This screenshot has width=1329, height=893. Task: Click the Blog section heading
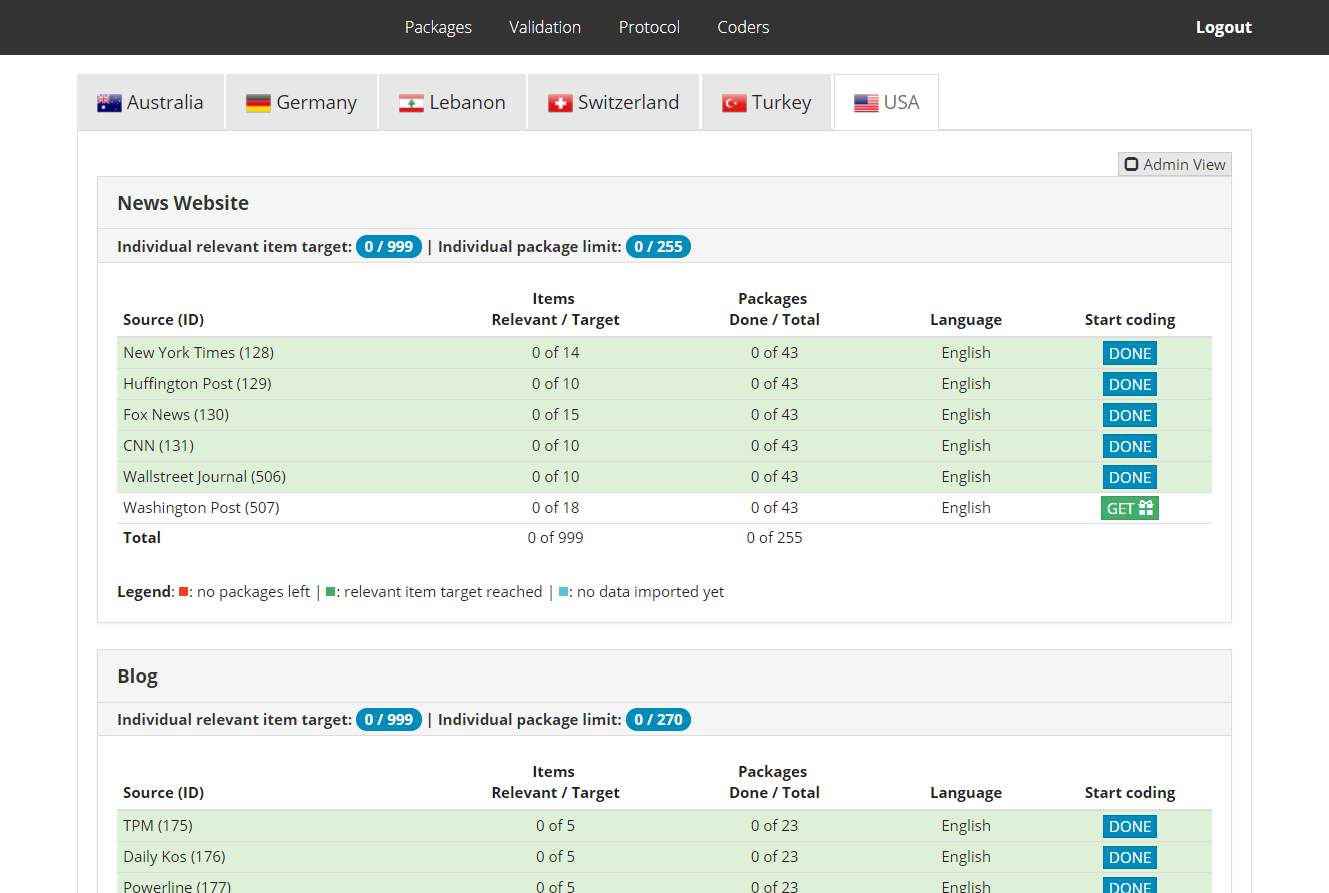(137, 676)
